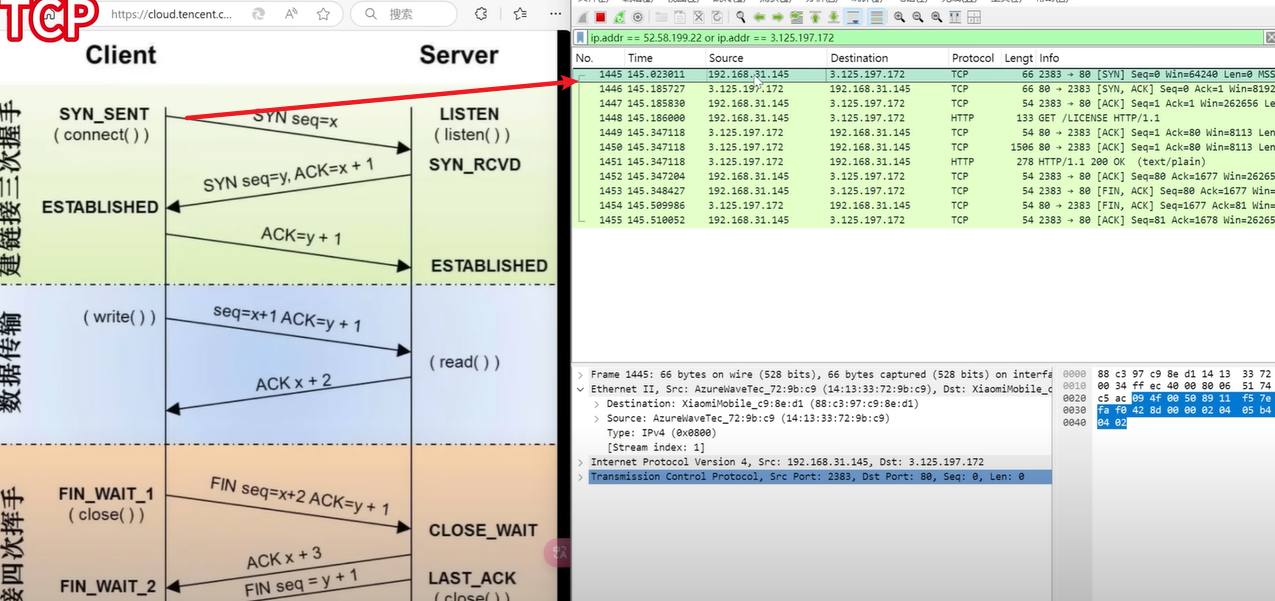Save the capture file from Wireshark toolbar
This screenshot has width=1275, height=601.
pos(679,17)
